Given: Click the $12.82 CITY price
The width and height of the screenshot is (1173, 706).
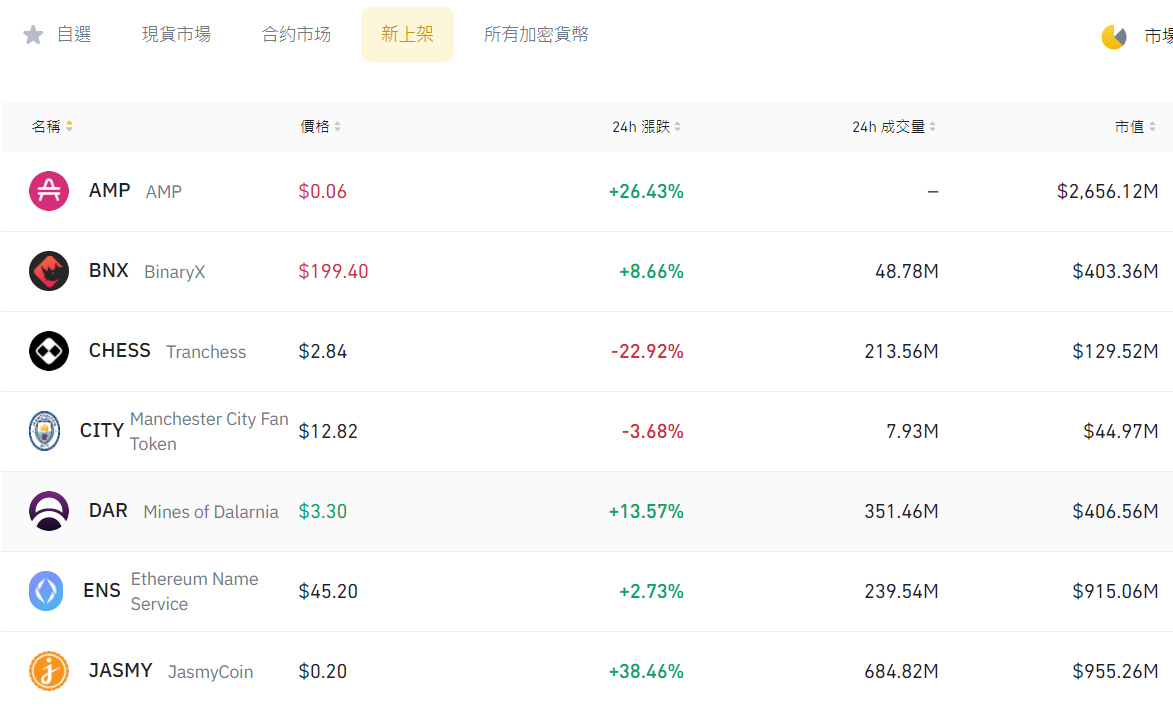Looking at the screenshot, I should (328, 432).
